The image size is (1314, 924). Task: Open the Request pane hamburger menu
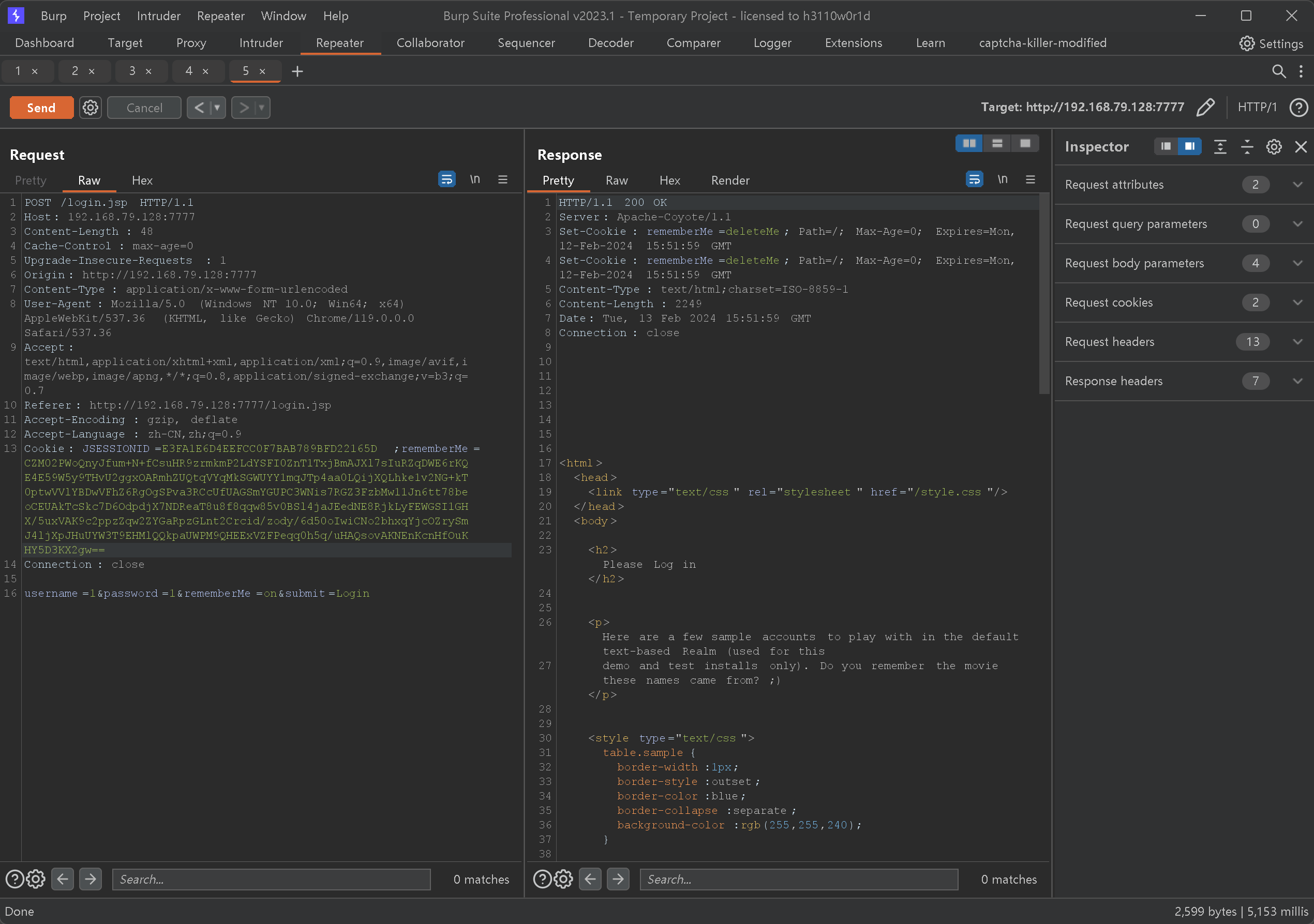click(x=502, y=179)
